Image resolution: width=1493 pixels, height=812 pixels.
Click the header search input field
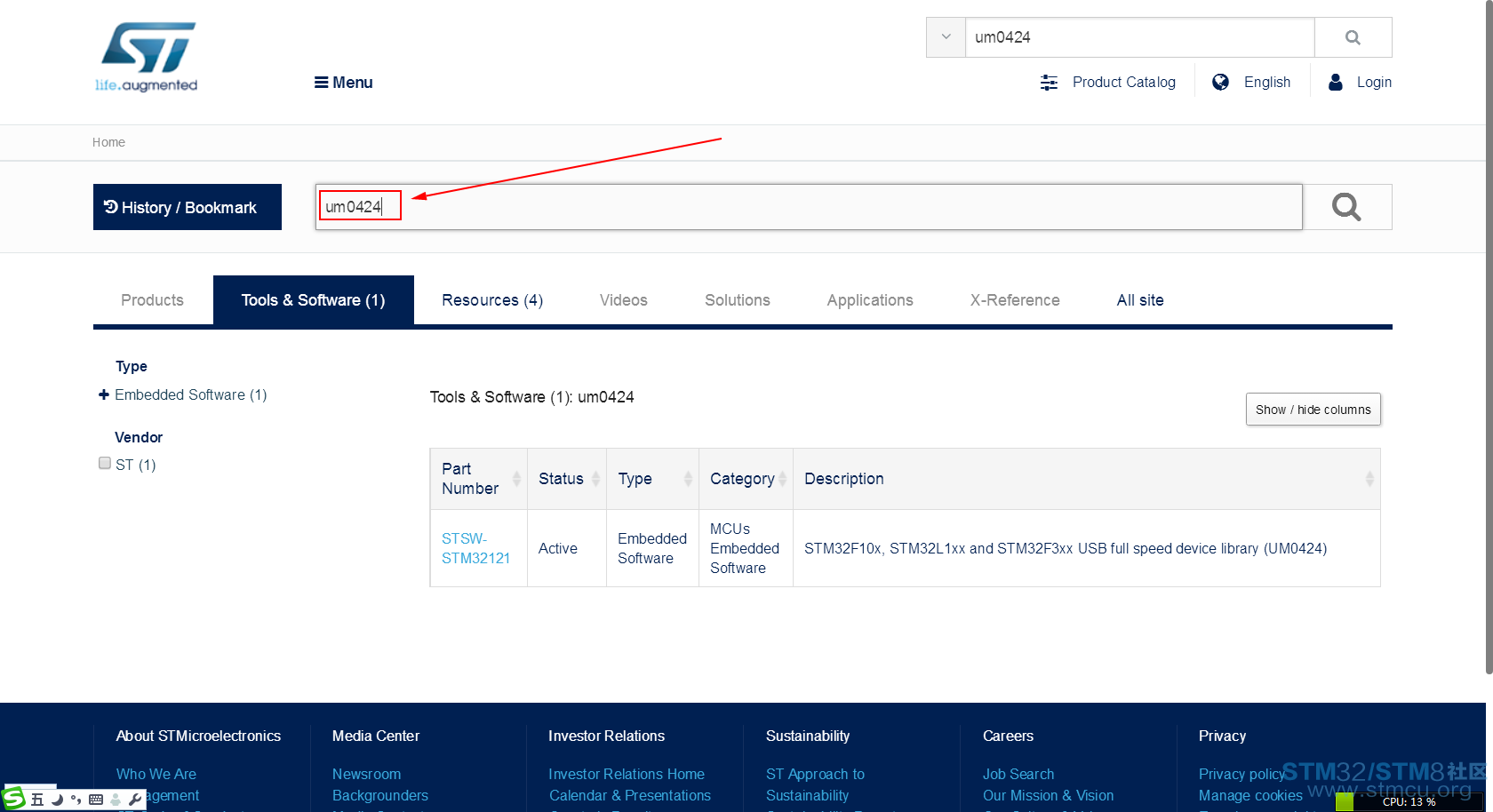click(x=1139, y=37)
